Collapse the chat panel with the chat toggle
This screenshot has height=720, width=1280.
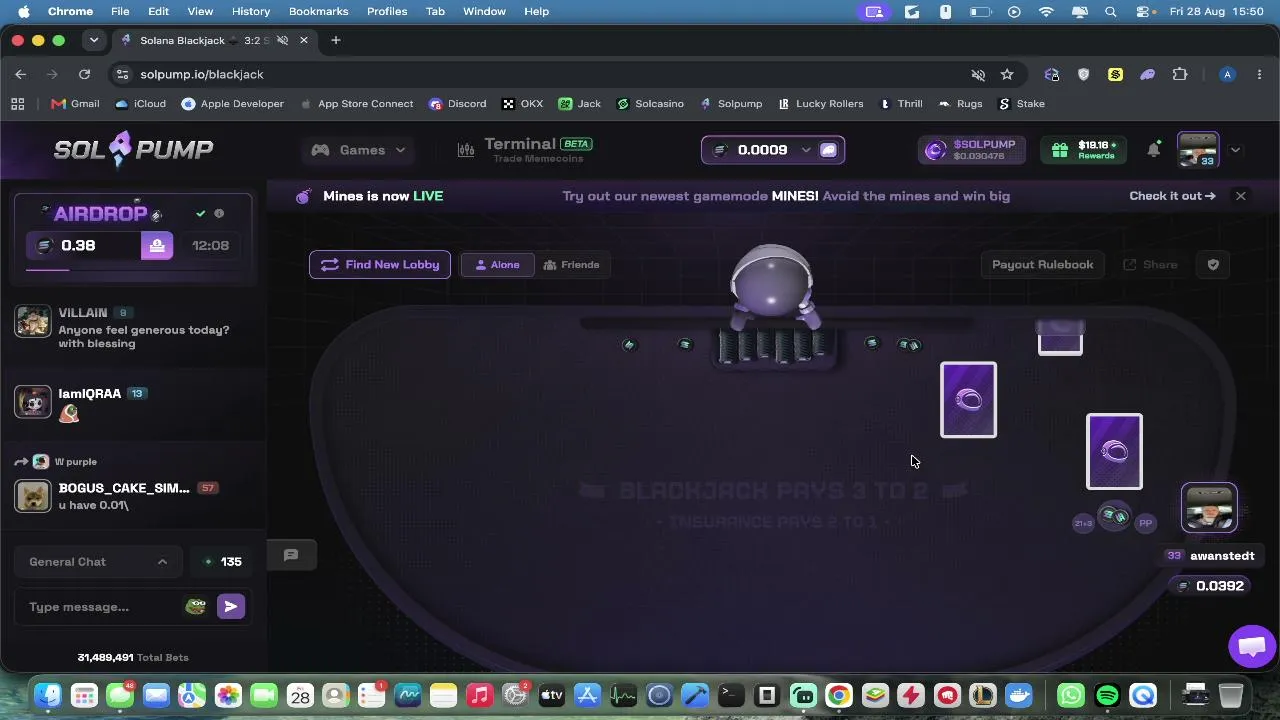click(x=291, y=556)
